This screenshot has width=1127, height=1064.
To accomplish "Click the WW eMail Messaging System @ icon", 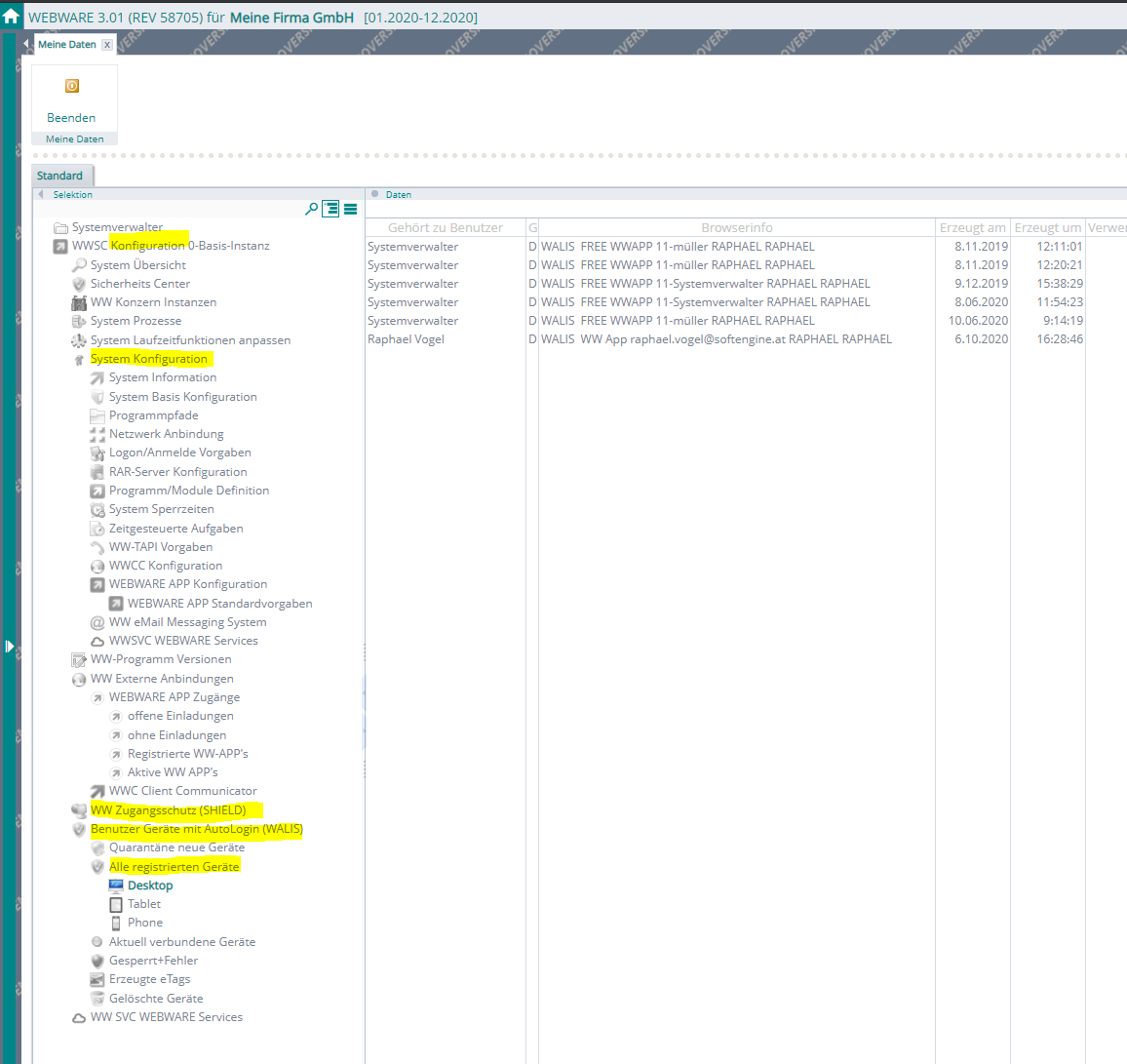I will click(x=97, y=622).
